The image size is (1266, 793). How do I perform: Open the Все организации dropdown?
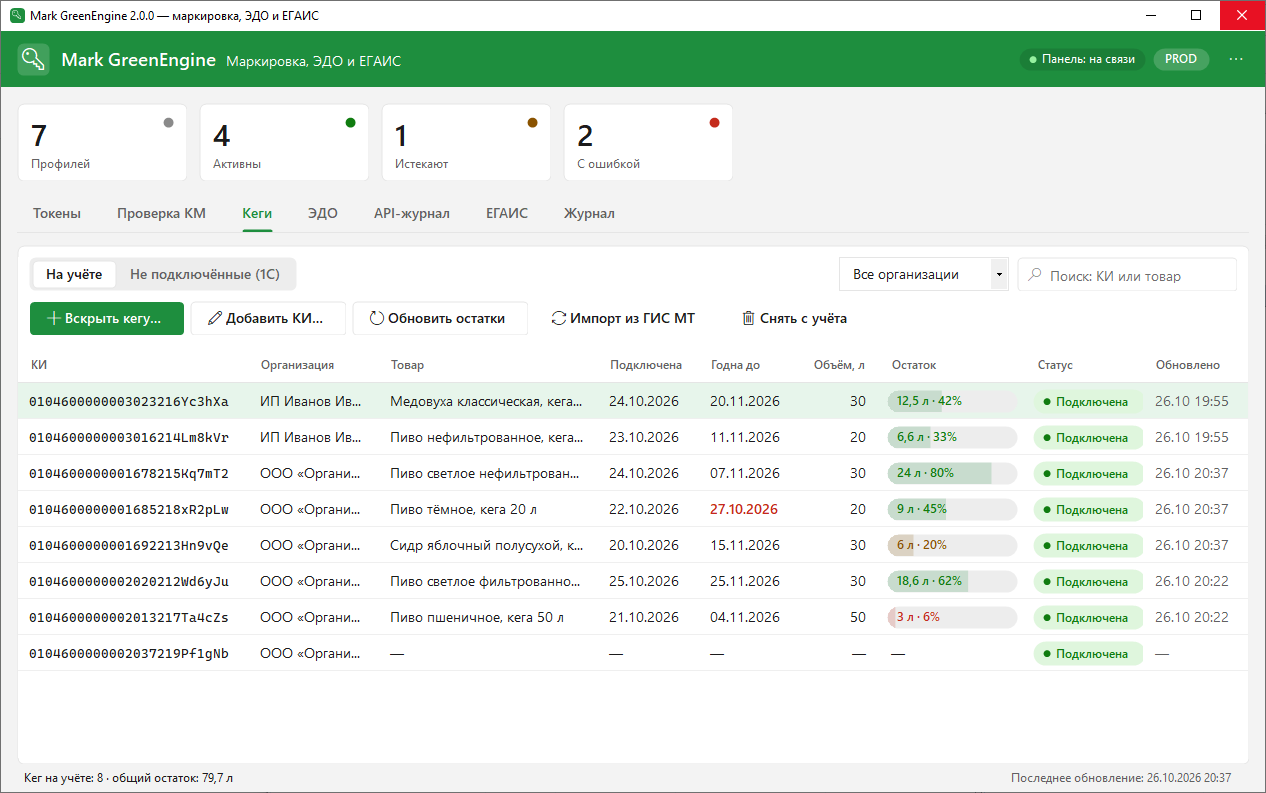pos(923,275)
